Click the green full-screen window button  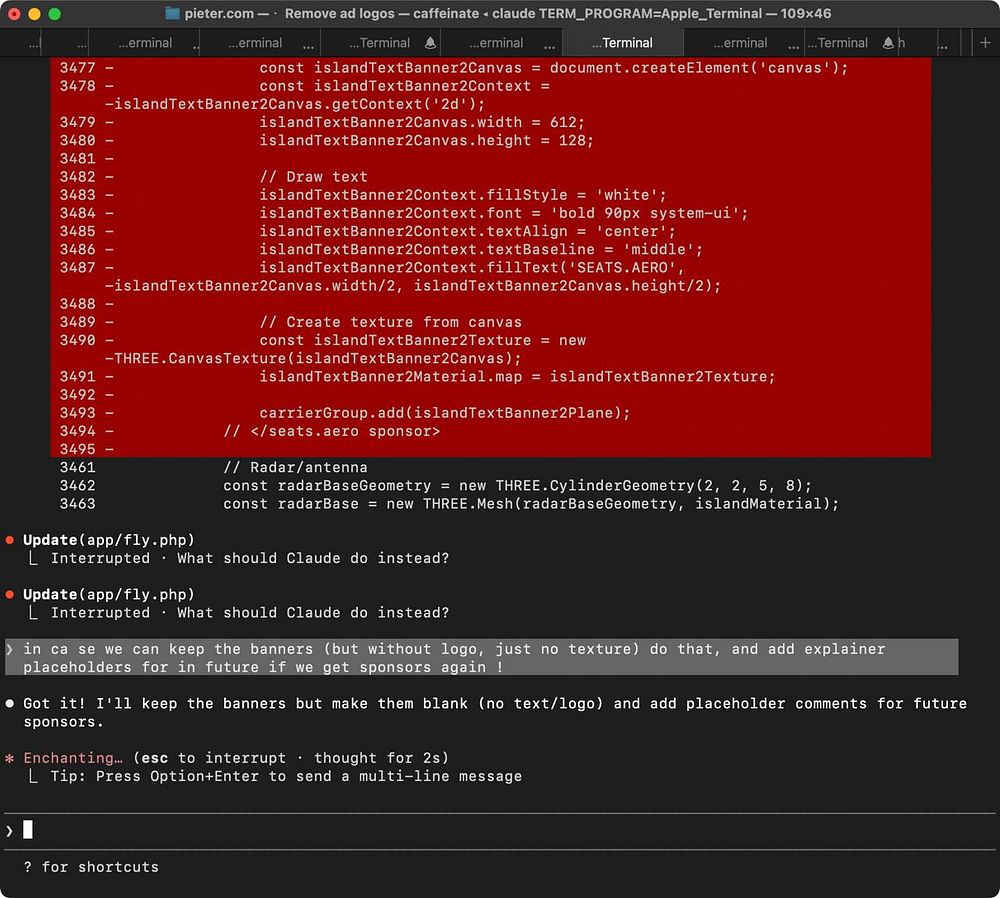click(x=55, y=13)
